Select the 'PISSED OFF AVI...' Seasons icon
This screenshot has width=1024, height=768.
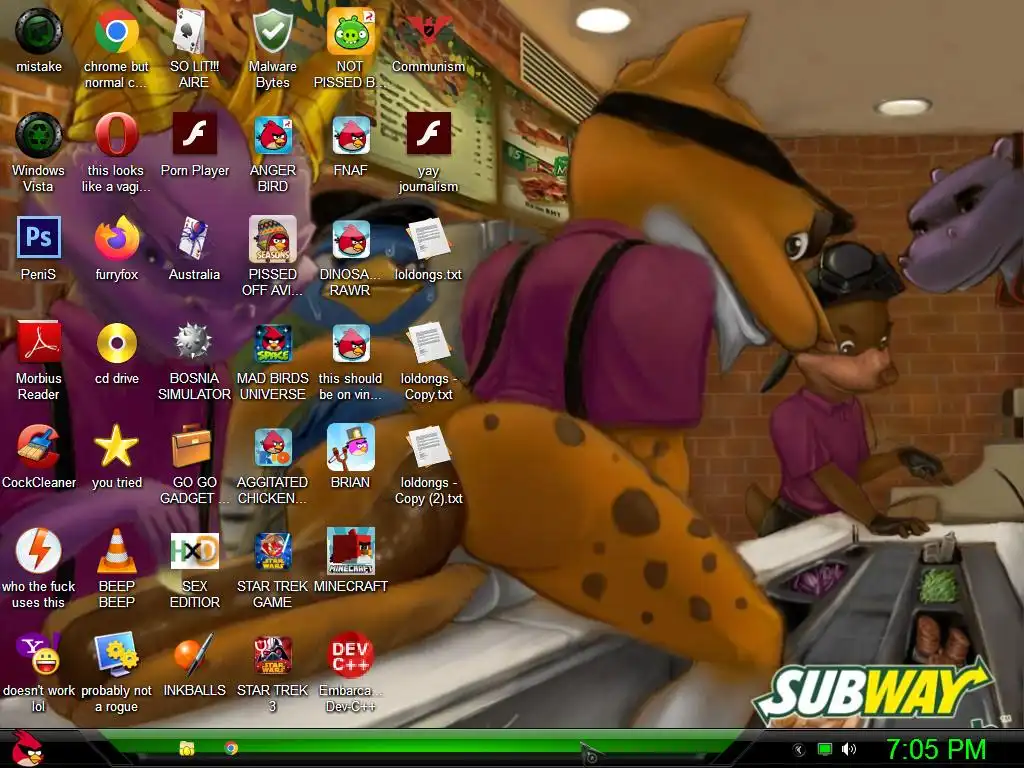(272, 238)
